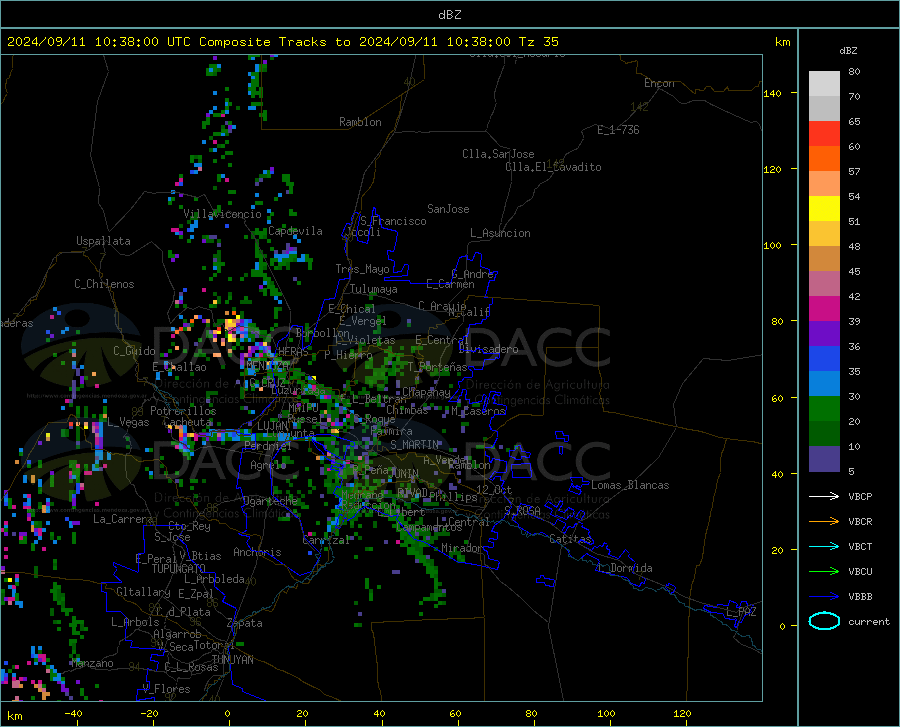This screenshot has width=900, height=727.
Task: Click the cyan VBCT arrow in legend
Action: point(824,546)
